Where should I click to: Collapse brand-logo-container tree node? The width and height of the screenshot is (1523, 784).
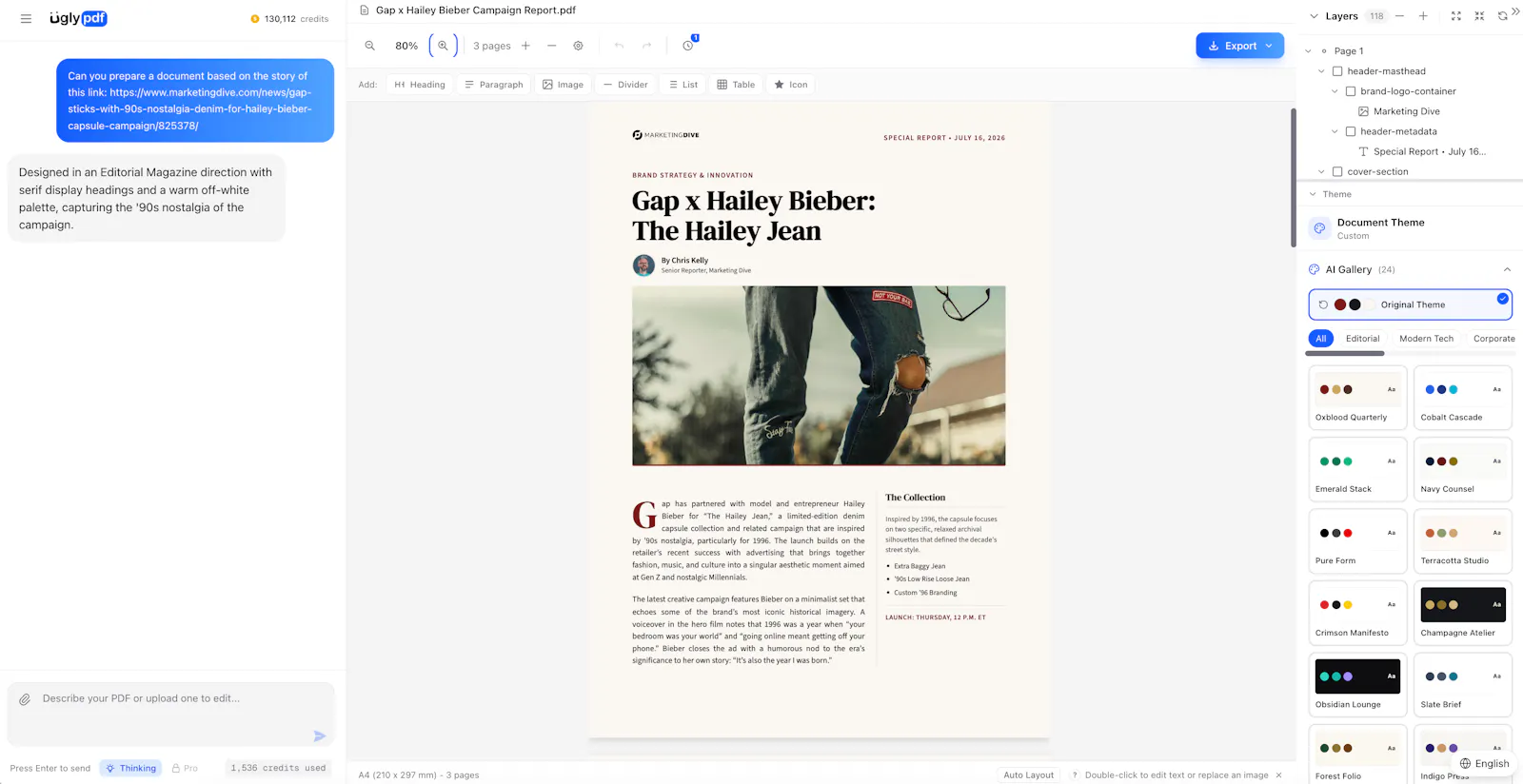coord(1335,91)
